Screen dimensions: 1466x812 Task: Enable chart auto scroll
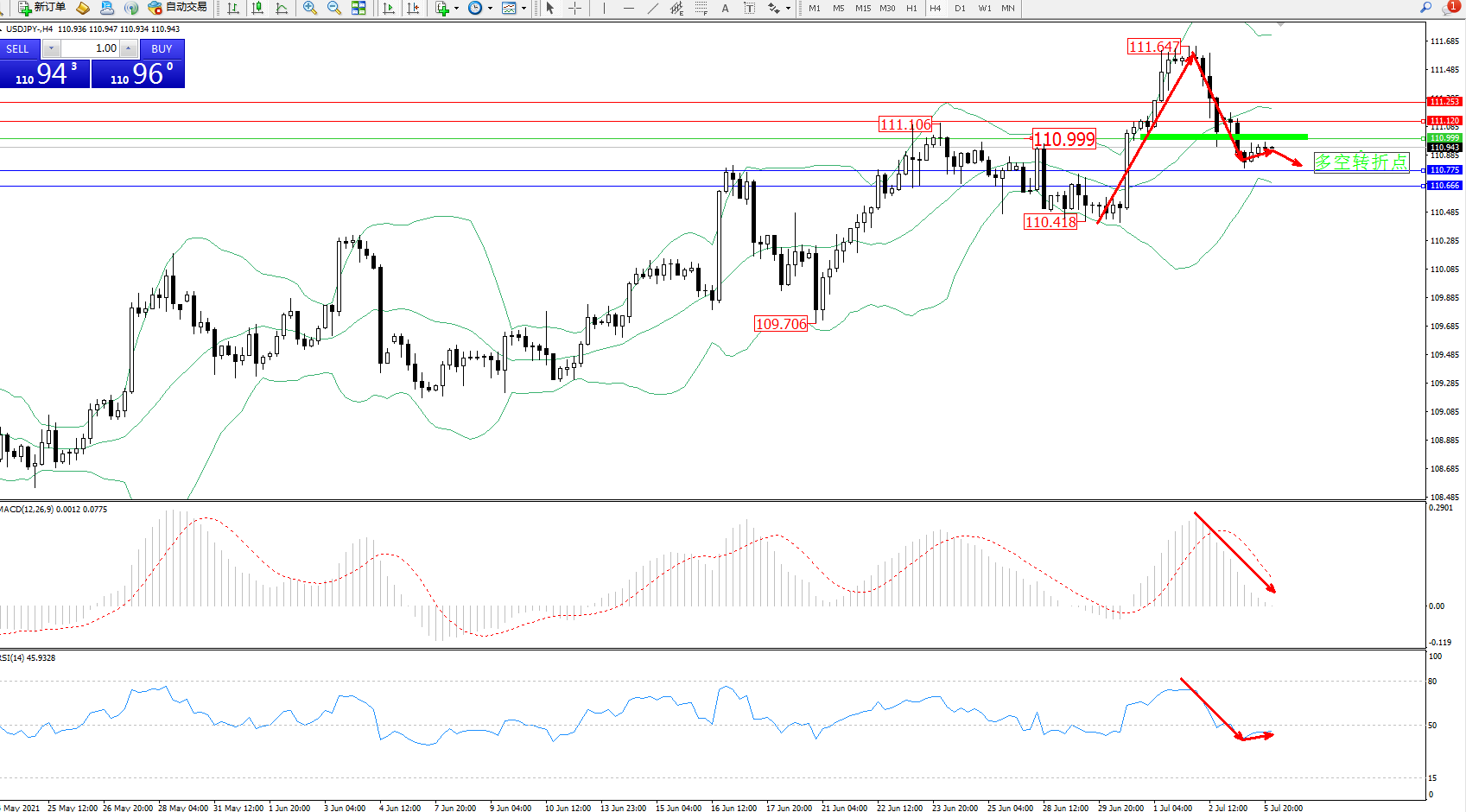389,8
